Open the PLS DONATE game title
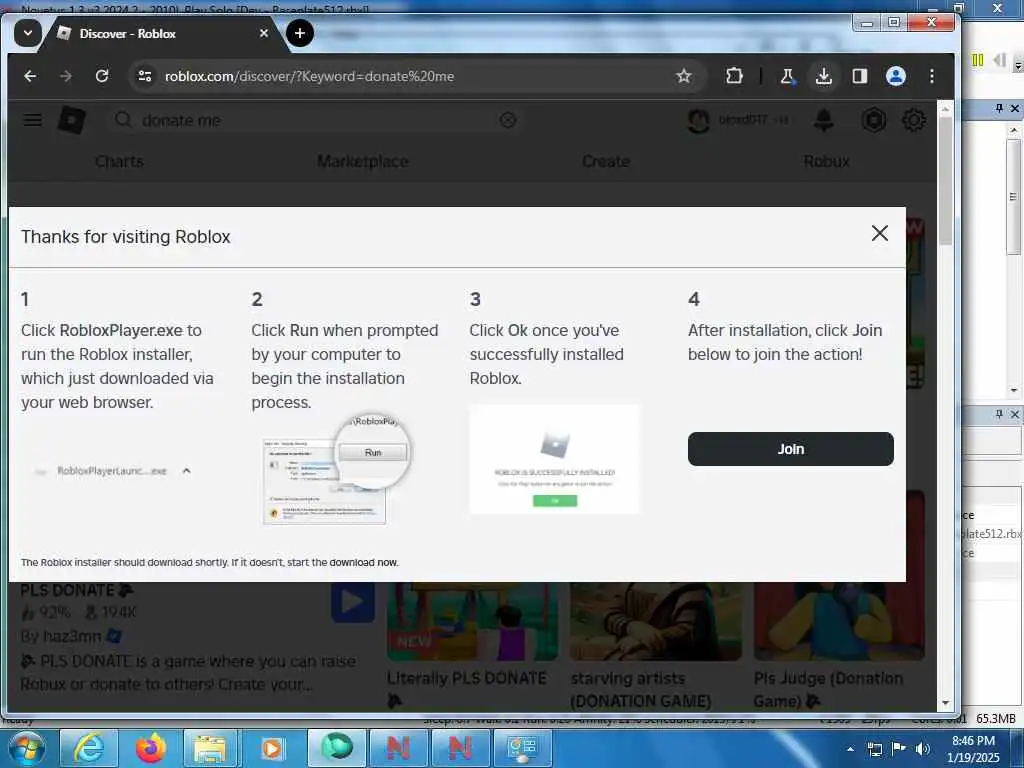 (x=77, y=590)
